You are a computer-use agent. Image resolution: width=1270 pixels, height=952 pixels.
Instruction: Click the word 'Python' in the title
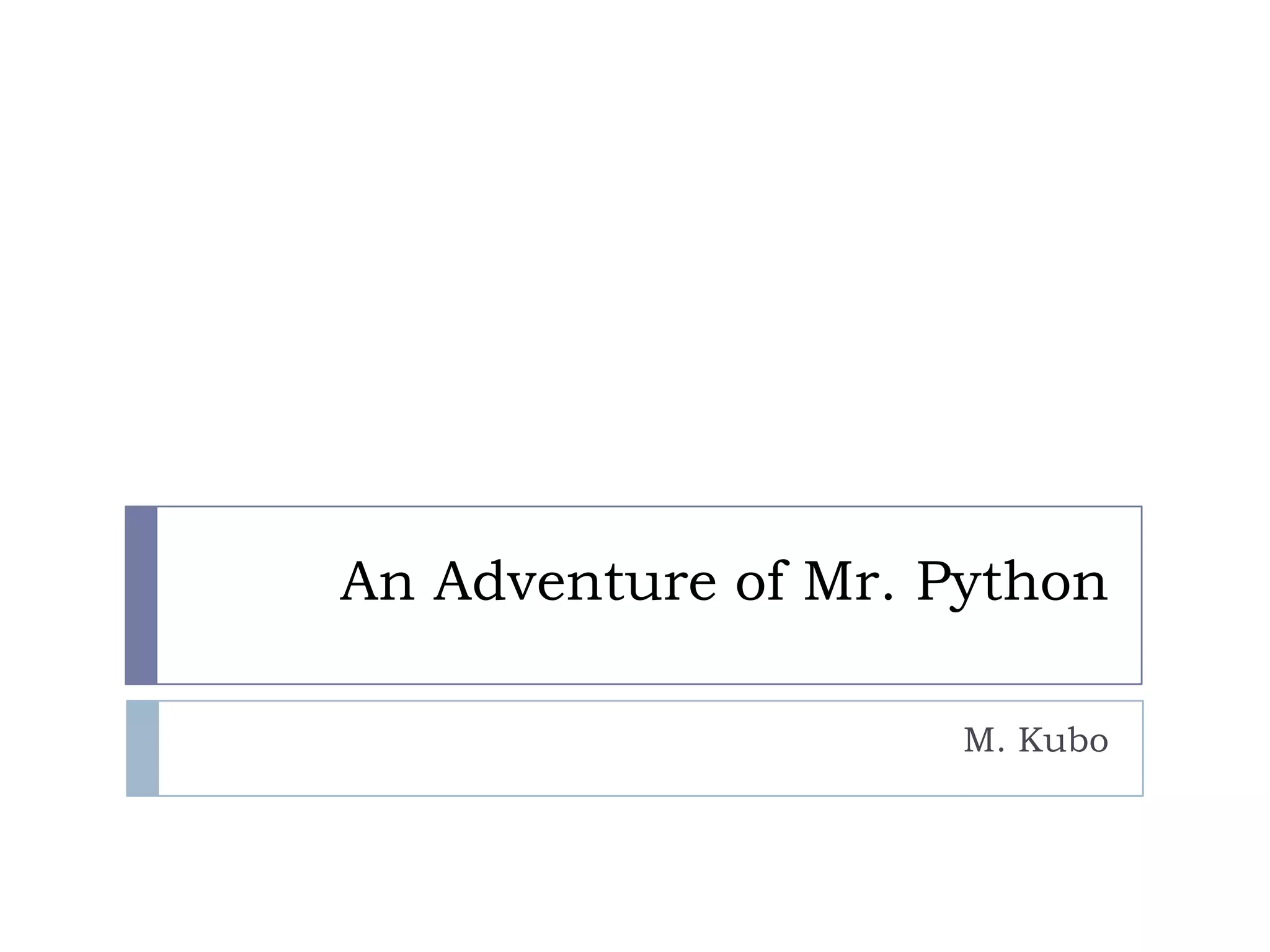pyautogui.click(x=1012, y=582)
